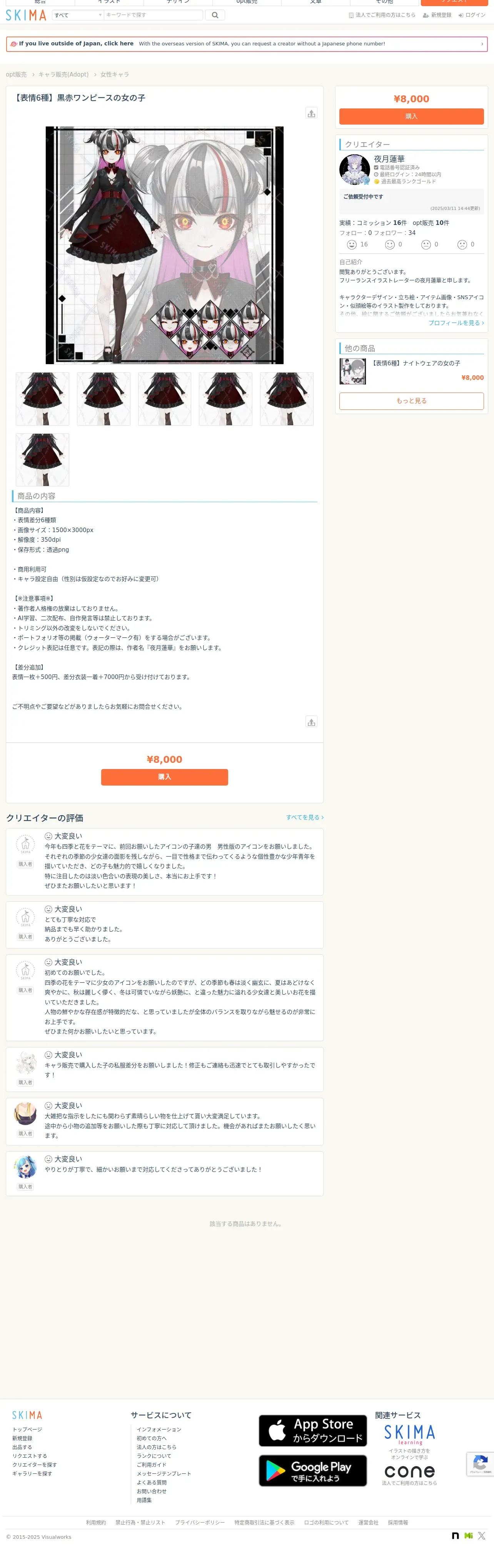The image size is (494, 1568).
Task: Click すべてを見る to see all creator reviews
Action: tap(305, 817)
